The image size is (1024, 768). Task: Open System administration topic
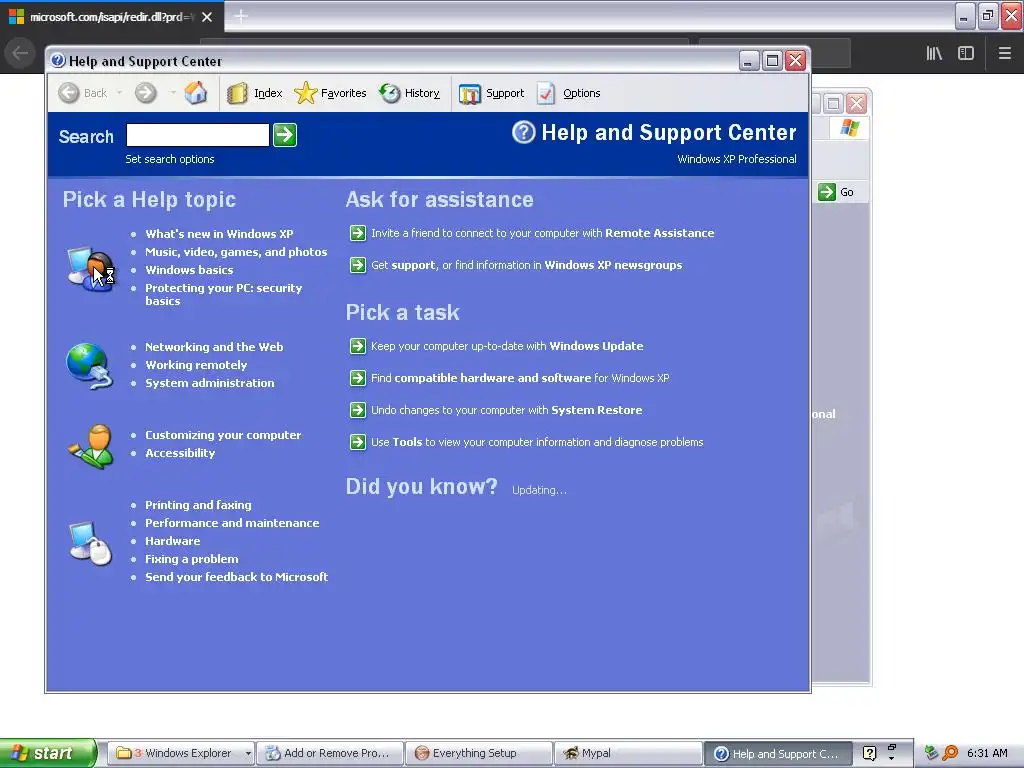(210, 383)
